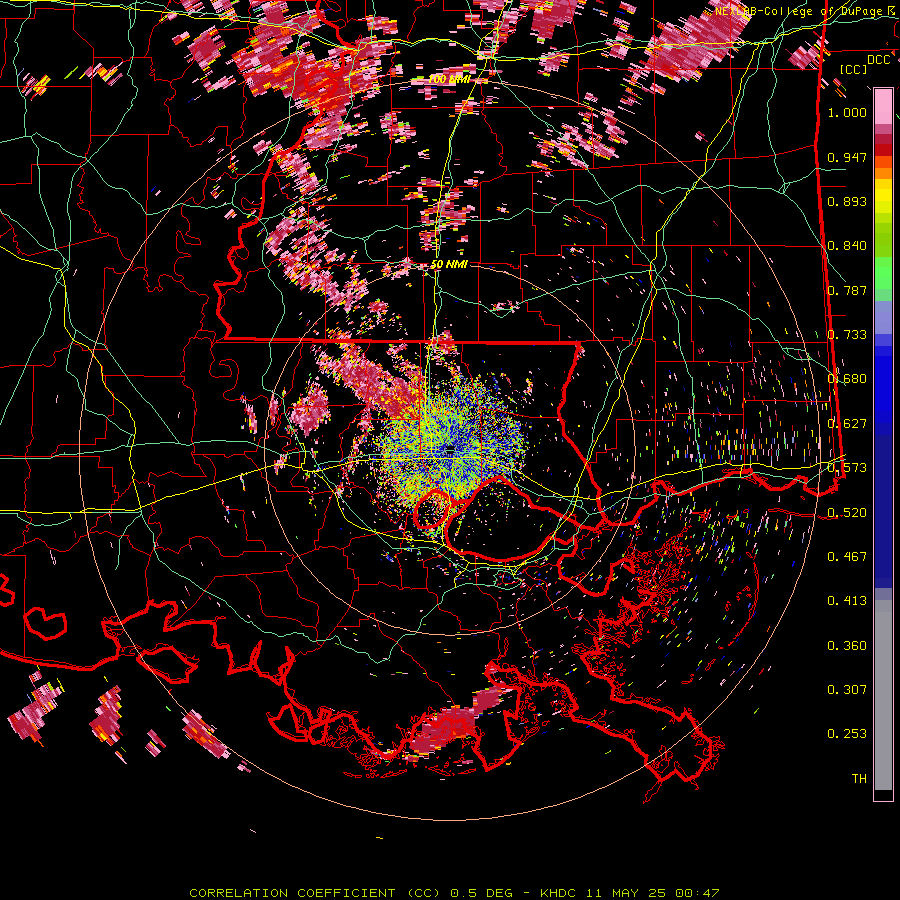900x900 pixels.
Task: Select the 0.680 color scale label
Action: pyautogui.click(x=847, y=379)
